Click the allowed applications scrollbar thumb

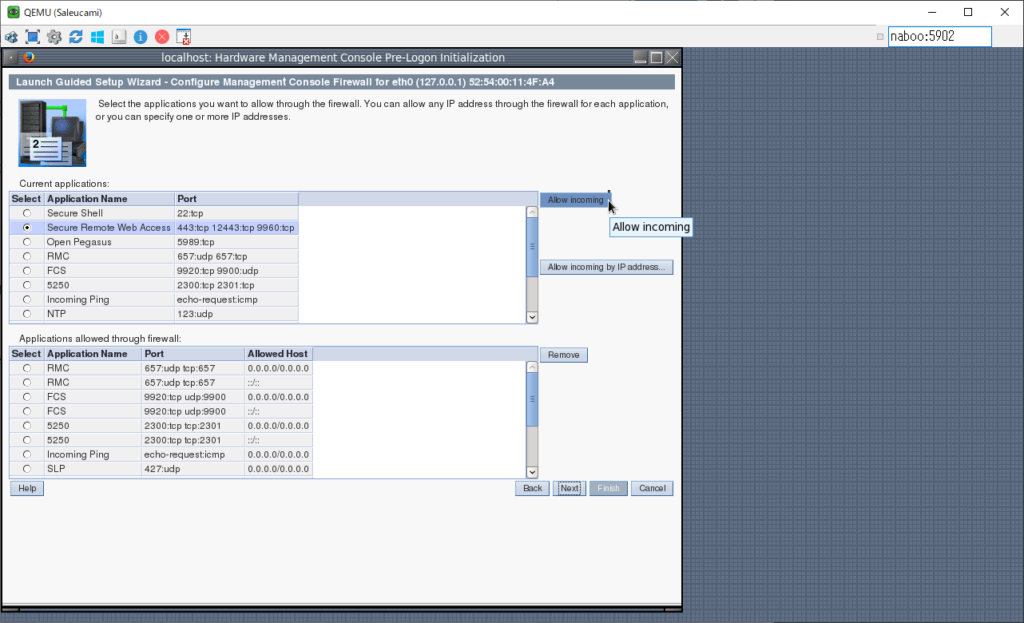coord(532,400)
